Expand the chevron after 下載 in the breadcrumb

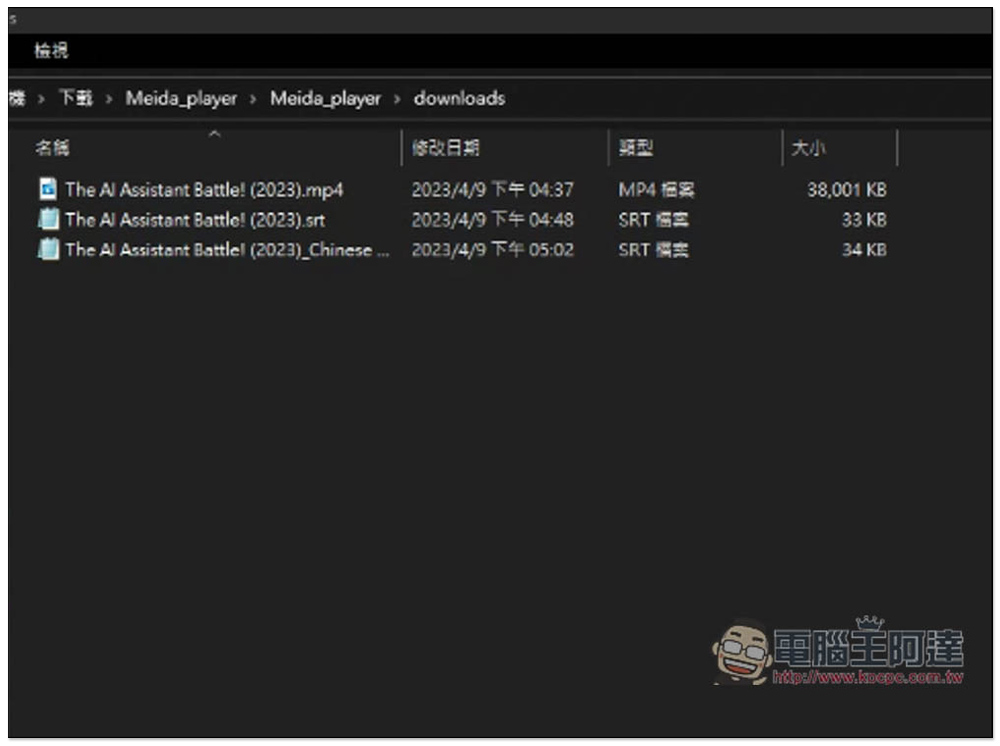pyautogui.click(x=109, y=98)
